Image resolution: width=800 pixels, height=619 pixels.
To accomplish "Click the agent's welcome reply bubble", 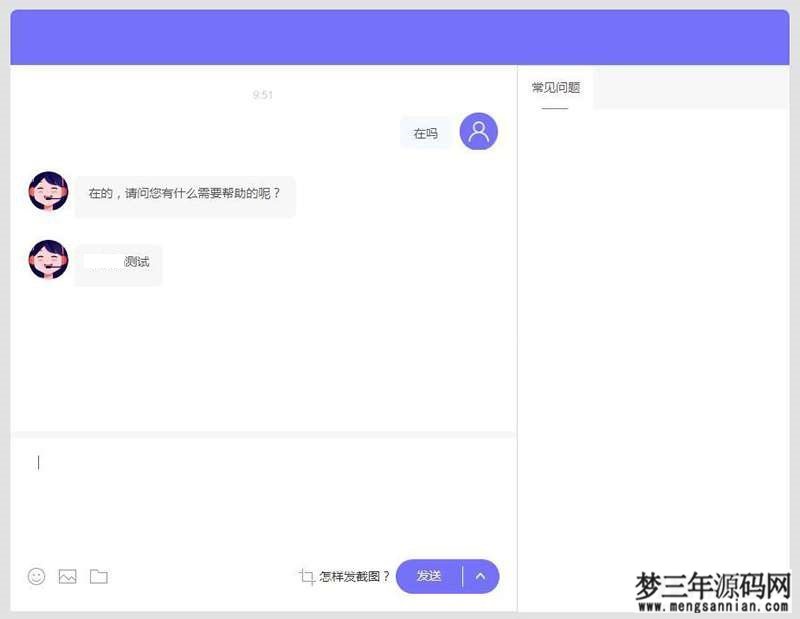I will point(184,196).
